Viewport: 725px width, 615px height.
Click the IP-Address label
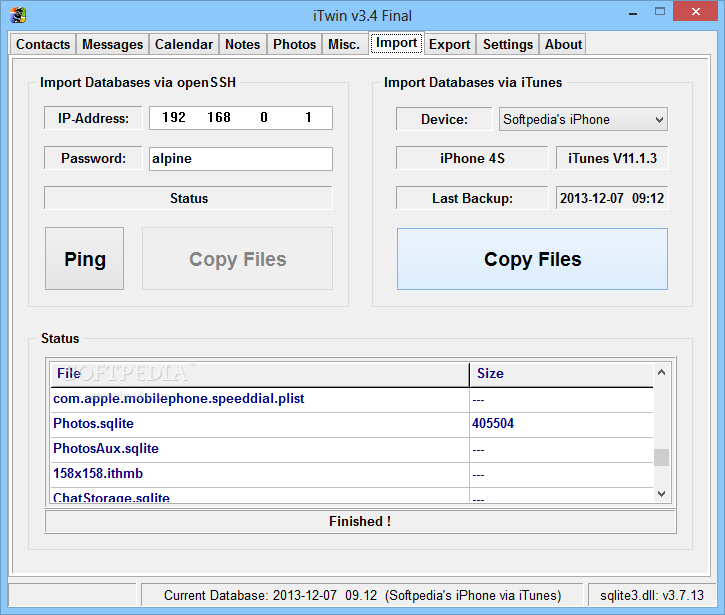(x=93, y=118)
